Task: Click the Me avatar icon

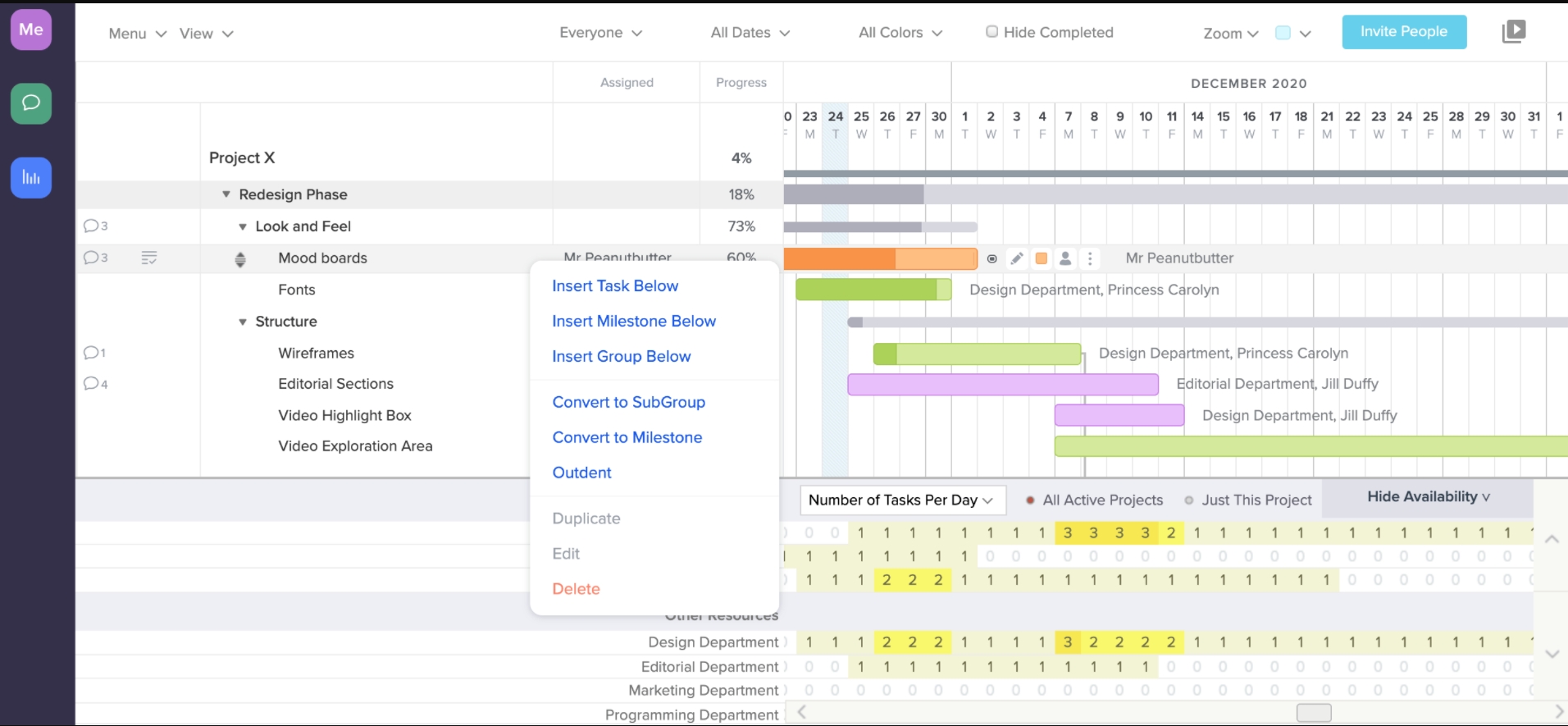Action: (31, 30)
